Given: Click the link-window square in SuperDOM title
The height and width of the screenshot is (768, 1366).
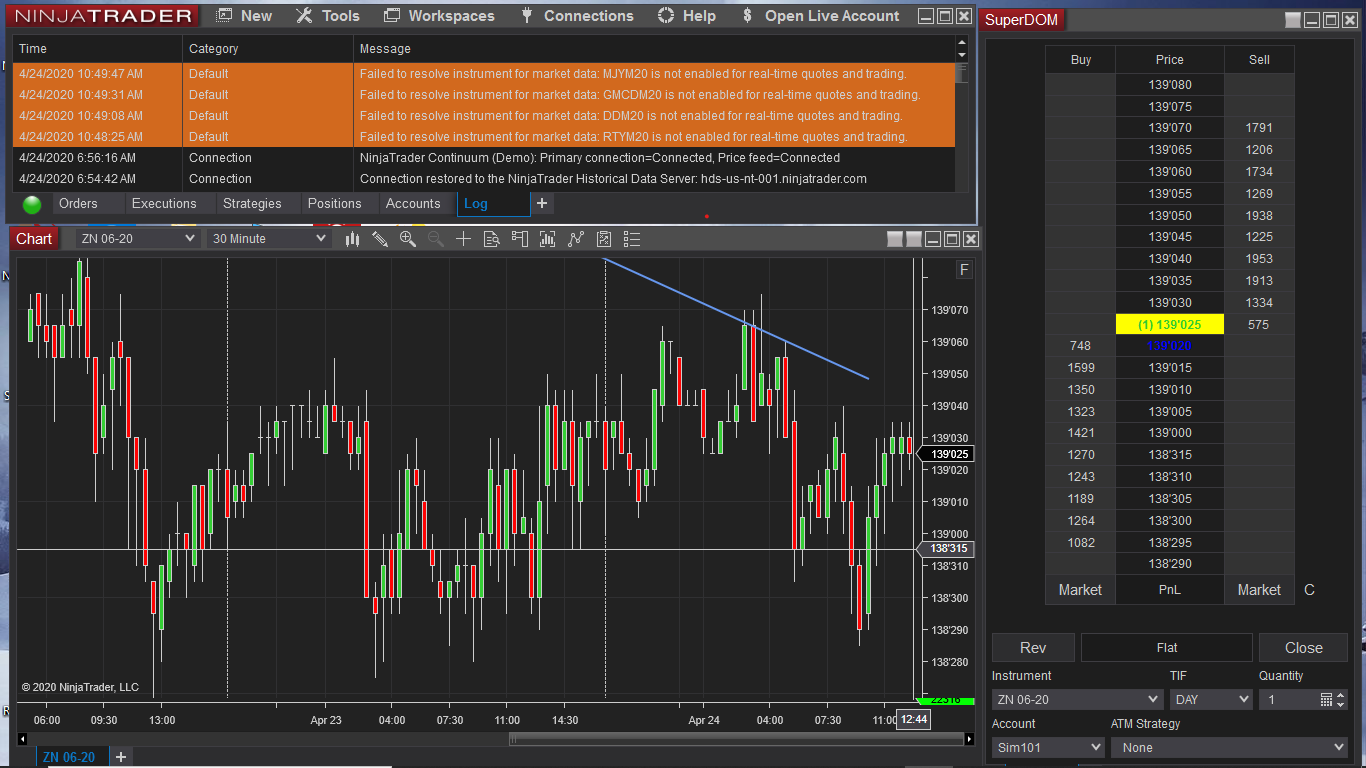Looking at the screenshot, I should point(1293,20).
